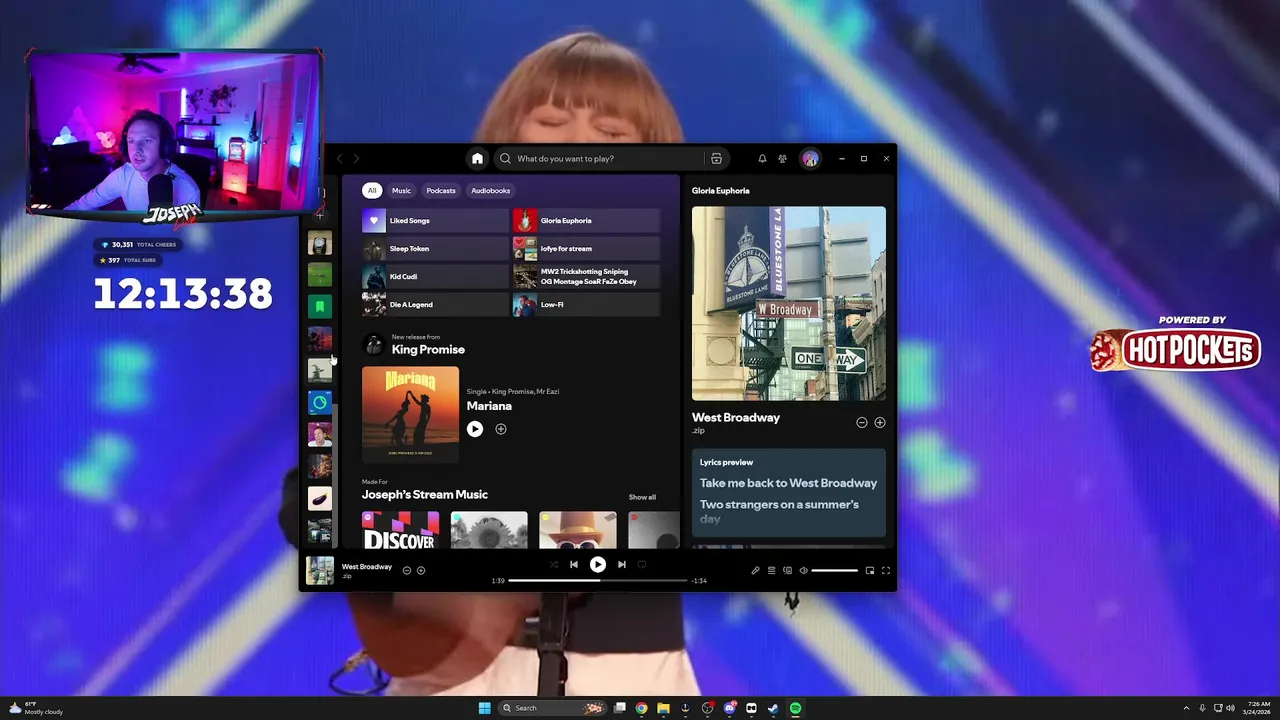Expand the system tray hidden icons chevron
This screenshot has height=720, width=1280.
[1186, 708]
